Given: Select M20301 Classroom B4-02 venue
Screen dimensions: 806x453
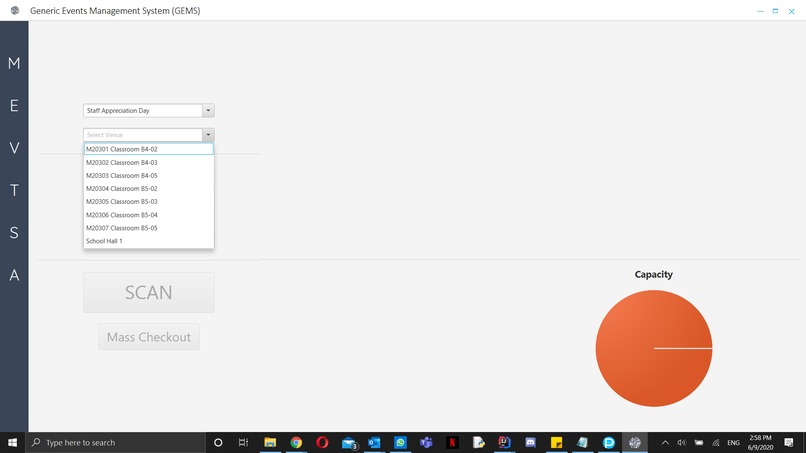Looking at the screenshot, I should (149, 149).
